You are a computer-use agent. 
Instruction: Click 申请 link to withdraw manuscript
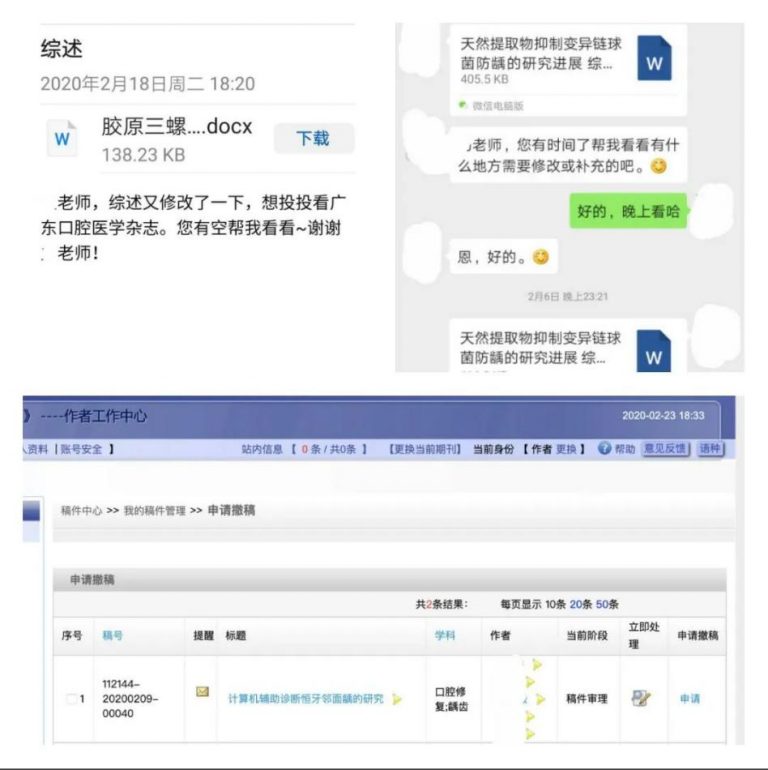coord(689,699)
